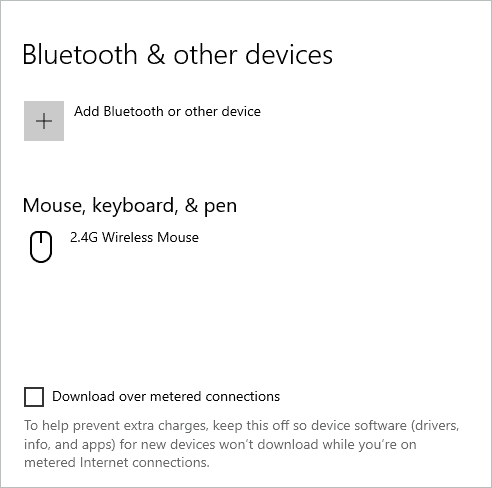Viewport: 492px width, 488px height.
Task: Select the 2.4G Wireless Mouse entry
Action: 114,247
